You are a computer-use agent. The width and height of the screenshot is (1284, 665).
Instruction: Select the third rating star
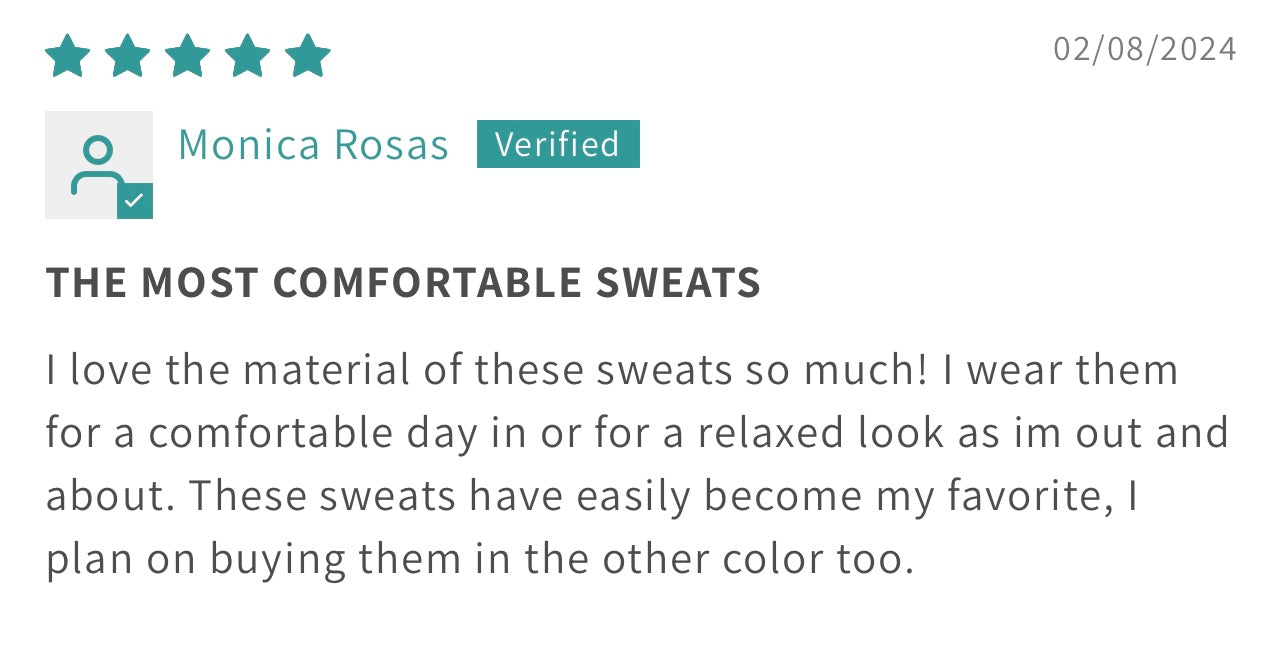188,56
